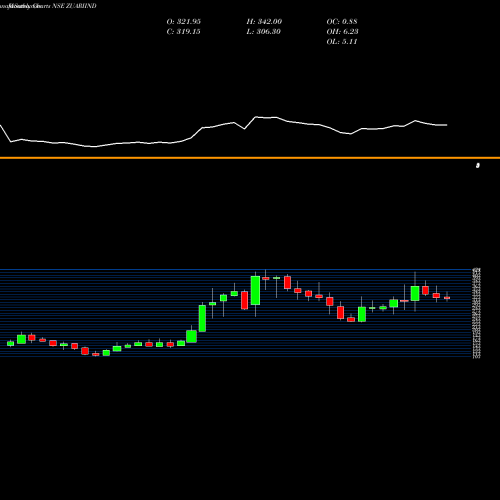Click the lowest small red candle at chart bottom
This screenshot has width=500, height=500.
(96, 354)
